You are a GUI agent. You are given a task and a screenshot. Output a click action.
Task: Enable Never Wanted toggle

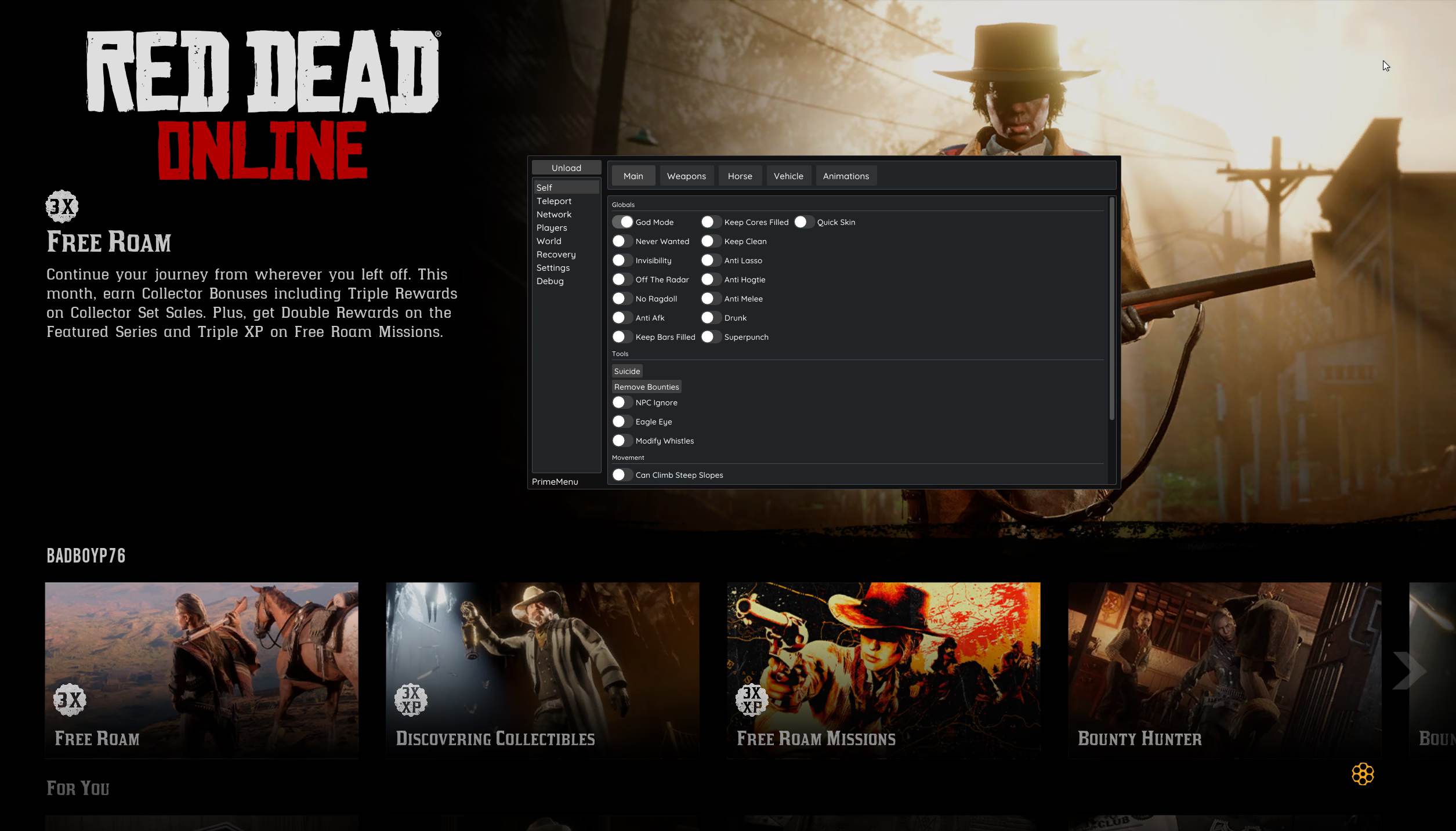(x=622, y=241)
